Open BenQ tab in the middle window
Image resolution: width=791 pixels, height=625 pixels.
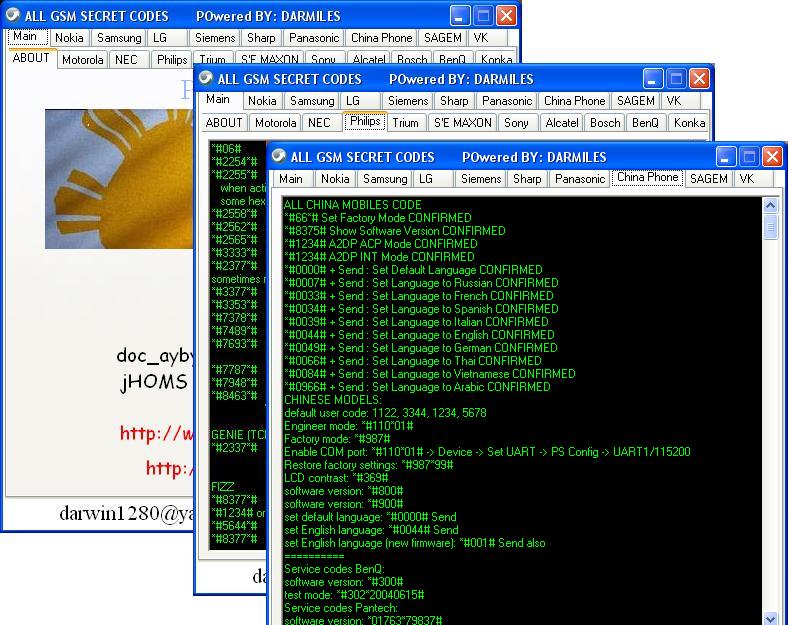(645, 123)
